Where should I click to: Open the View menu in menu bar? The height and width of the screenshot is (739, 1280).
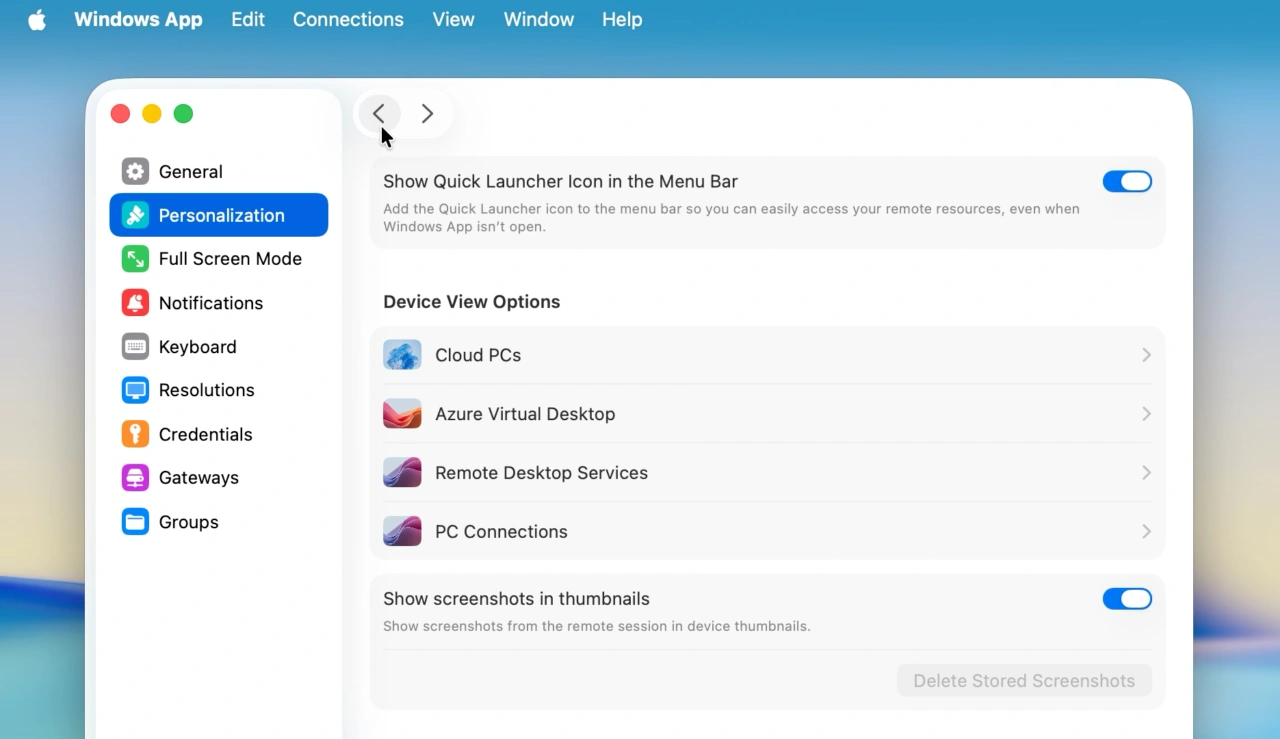pos(453,20)
